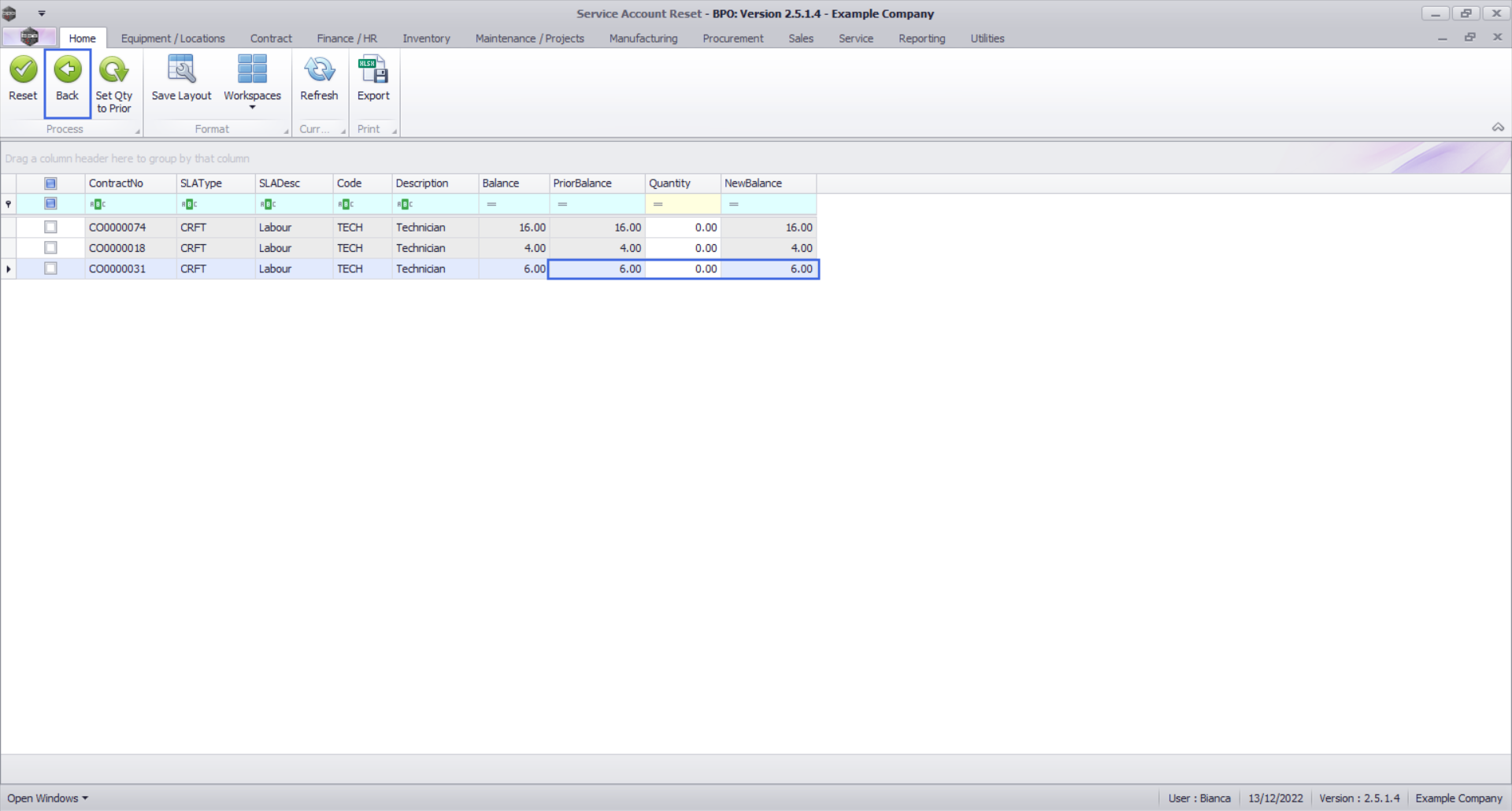Open the Equipment / Locations tab
This screenshot has height=811, width=1512.
click(173, 39)
